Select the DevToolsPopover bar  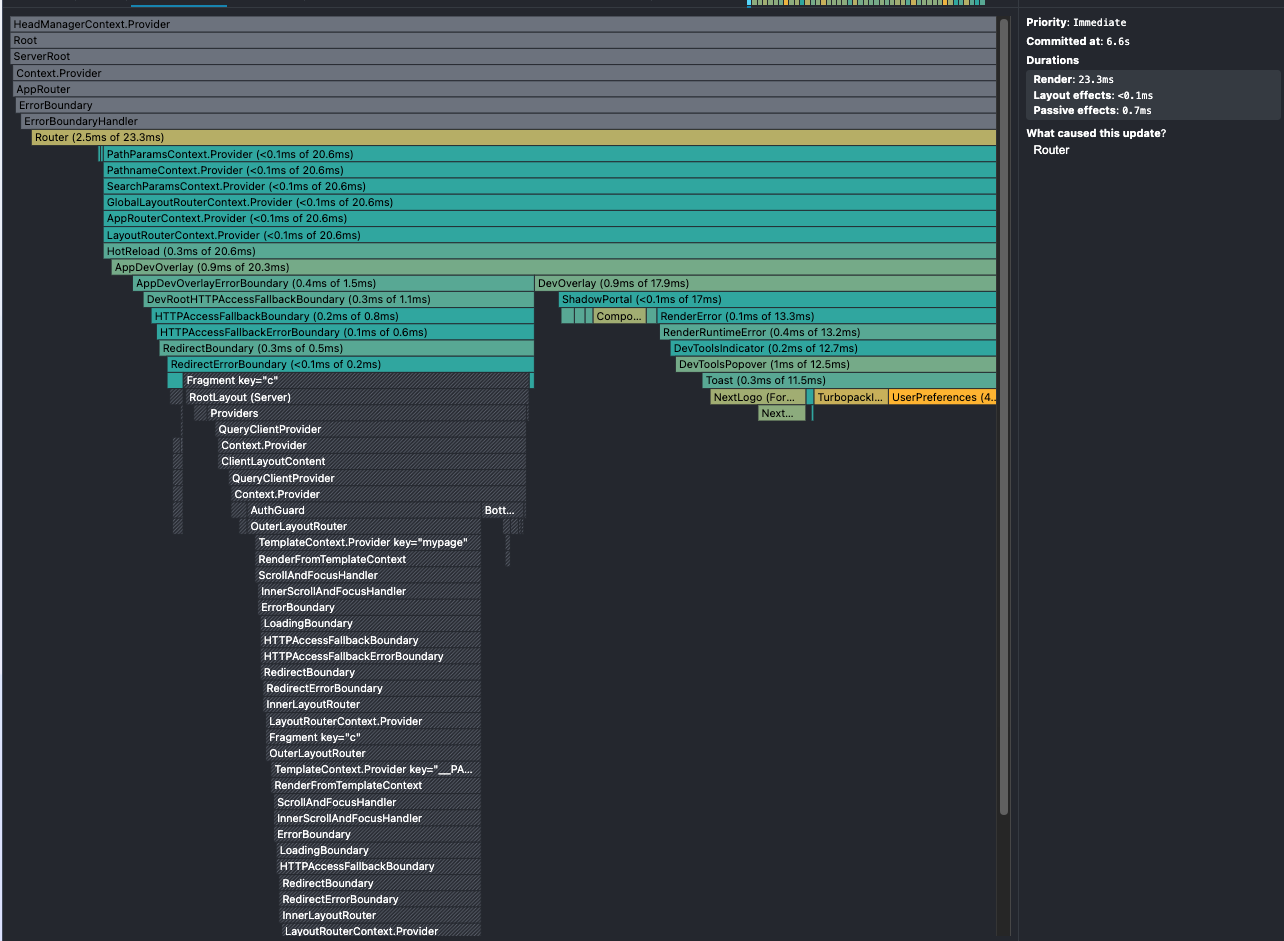(x=836, y=364)
